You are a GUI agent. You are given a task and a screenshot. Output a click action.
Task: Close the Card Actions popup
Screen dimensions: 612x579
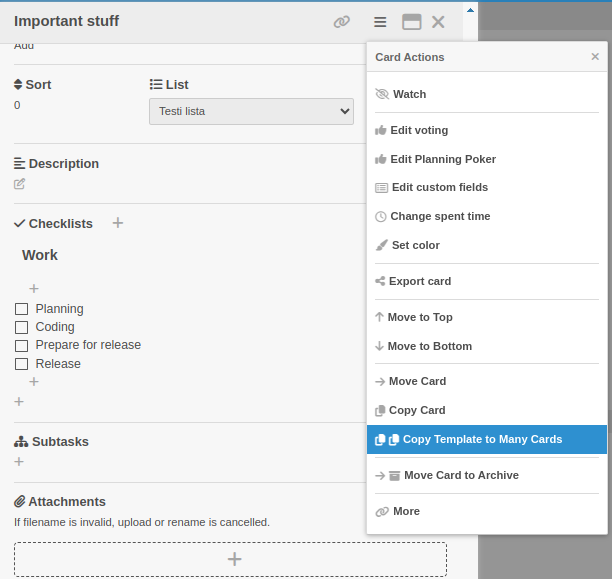coord(595,57)
